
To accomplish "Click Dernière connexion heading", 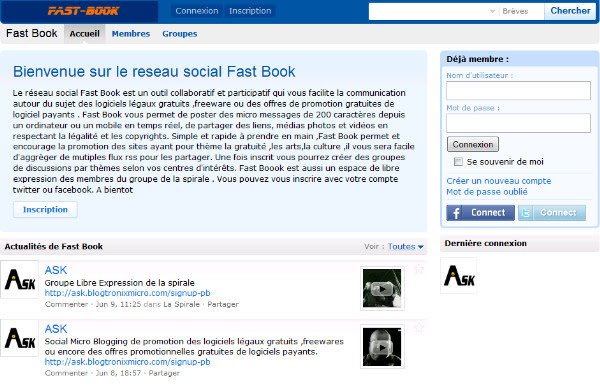I will pos(486,243).
